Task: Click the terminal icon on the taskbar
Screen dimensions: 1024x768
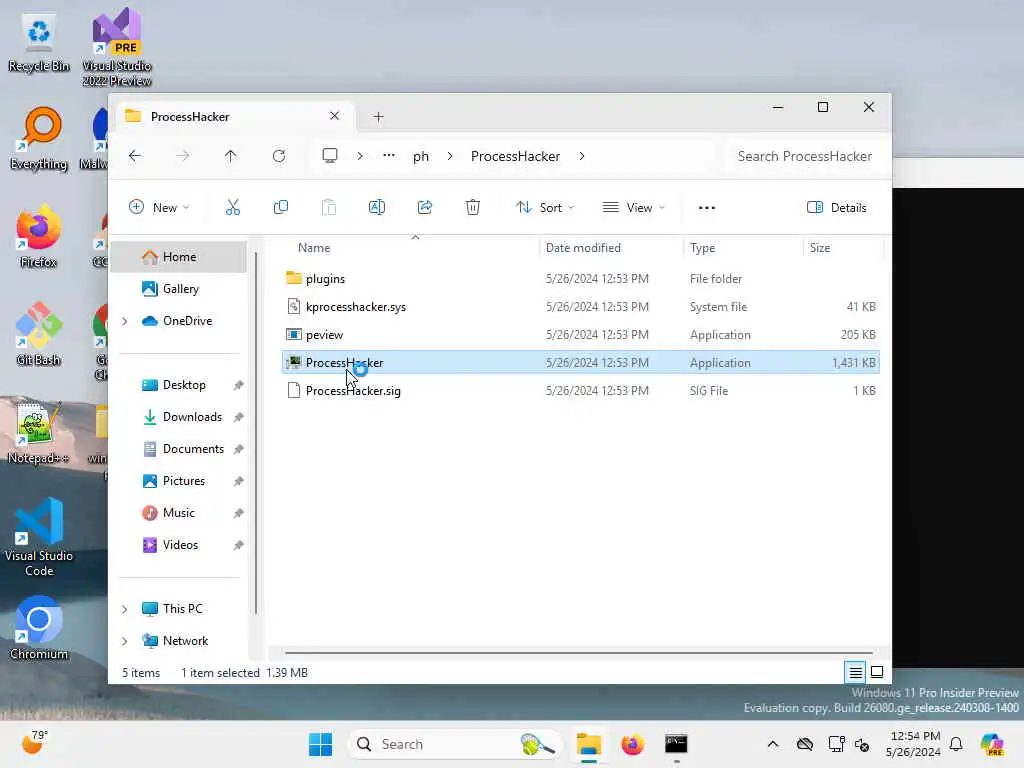Action: pos(676,744)
